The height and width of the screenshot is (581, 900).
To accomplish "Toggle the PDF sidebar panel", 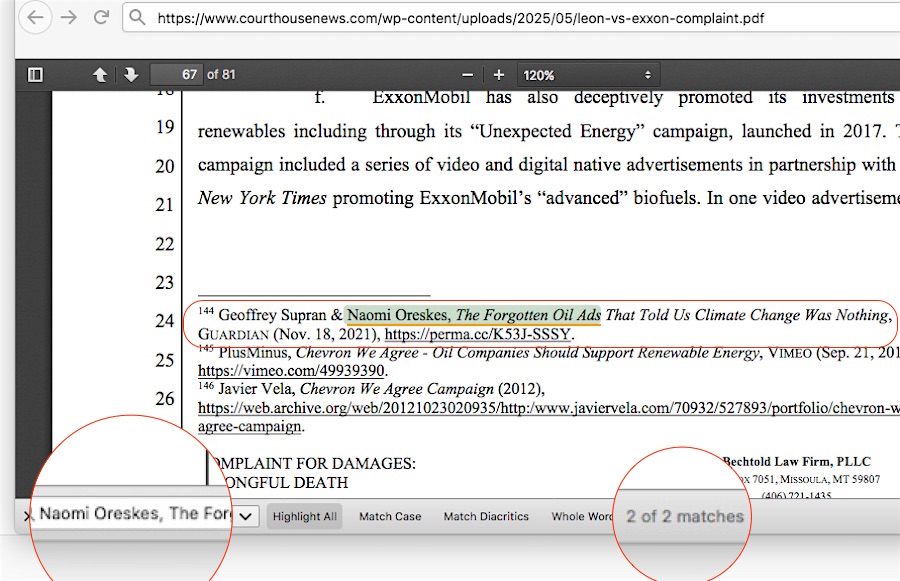I will point(35,75).
